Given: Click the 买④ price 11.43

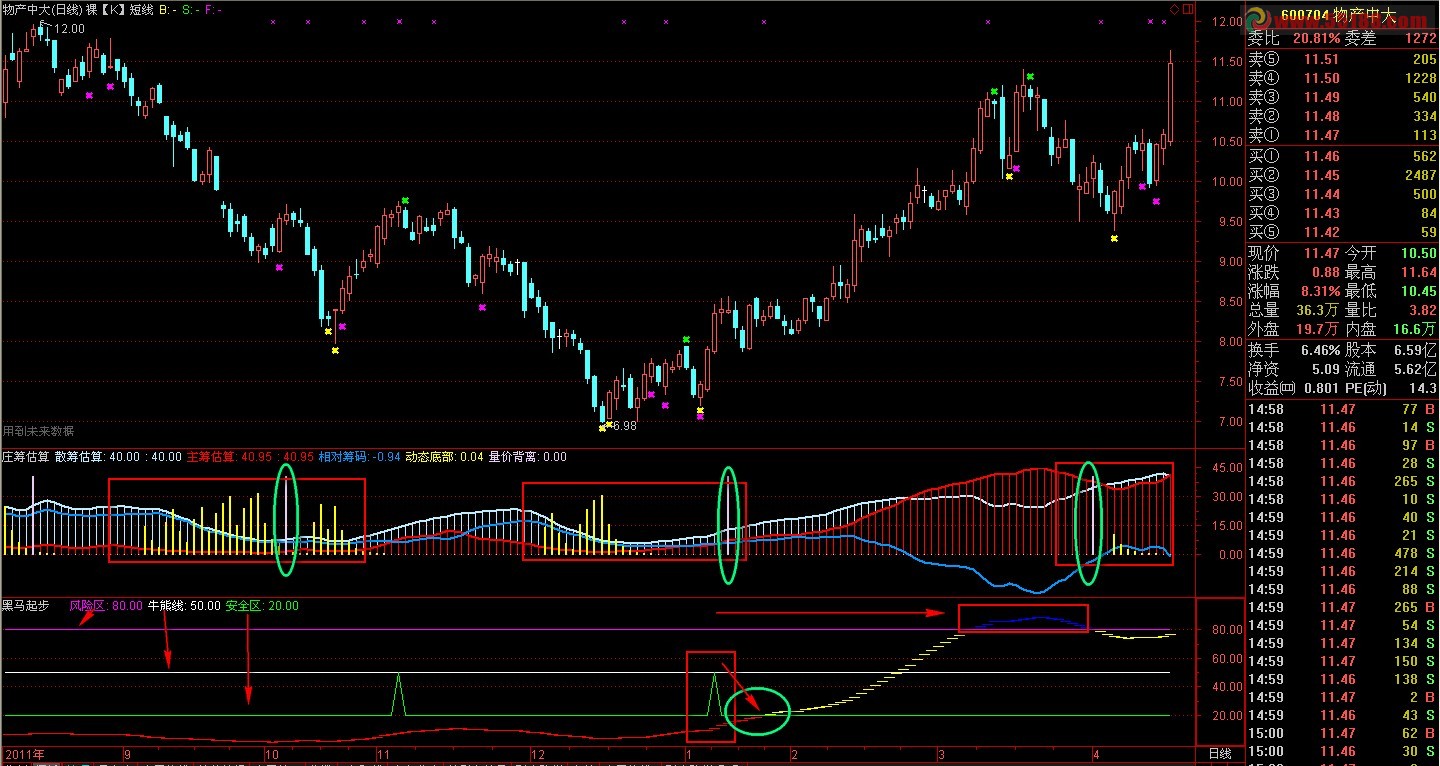Looking at the screenshot, I should pyautogui.click(x=1321, y=213).
